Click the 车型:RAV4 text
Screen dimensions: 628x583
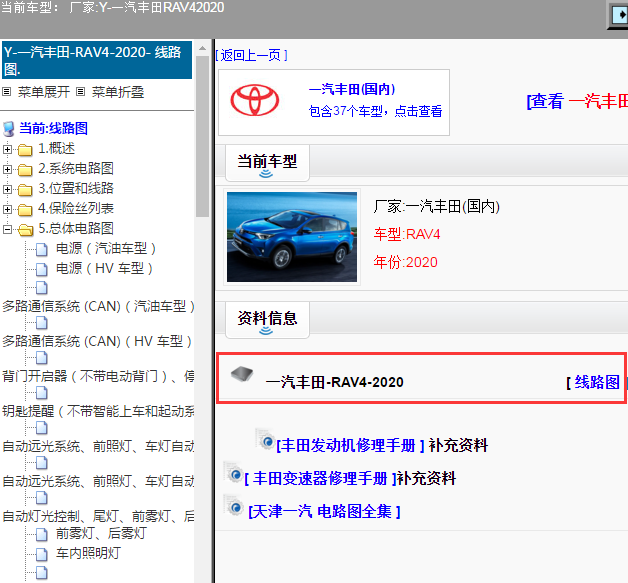click(x=407, y=234)
